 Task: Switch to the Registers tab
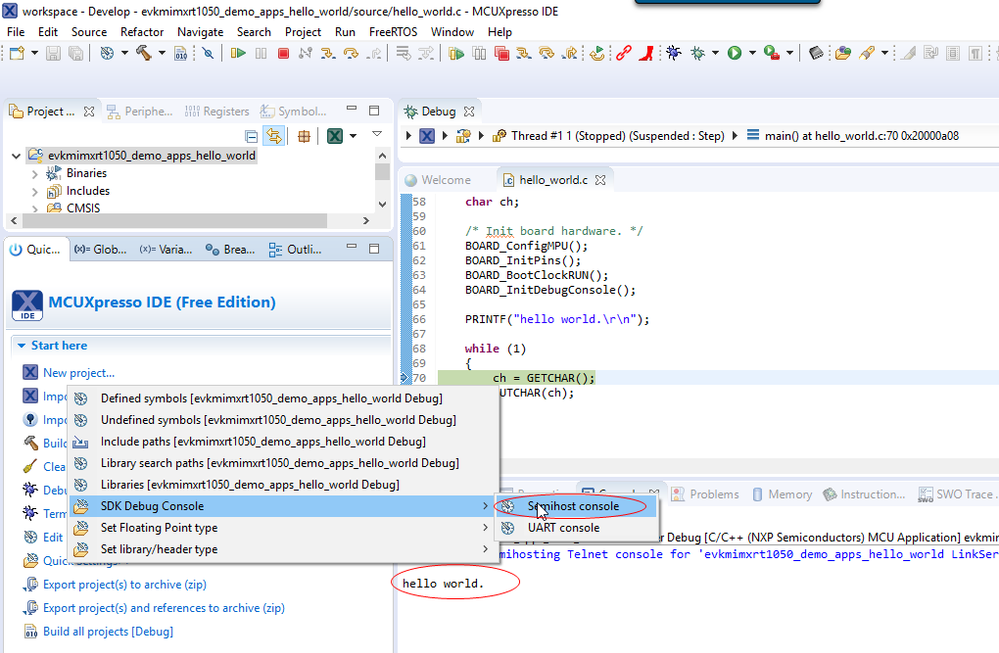217,111
